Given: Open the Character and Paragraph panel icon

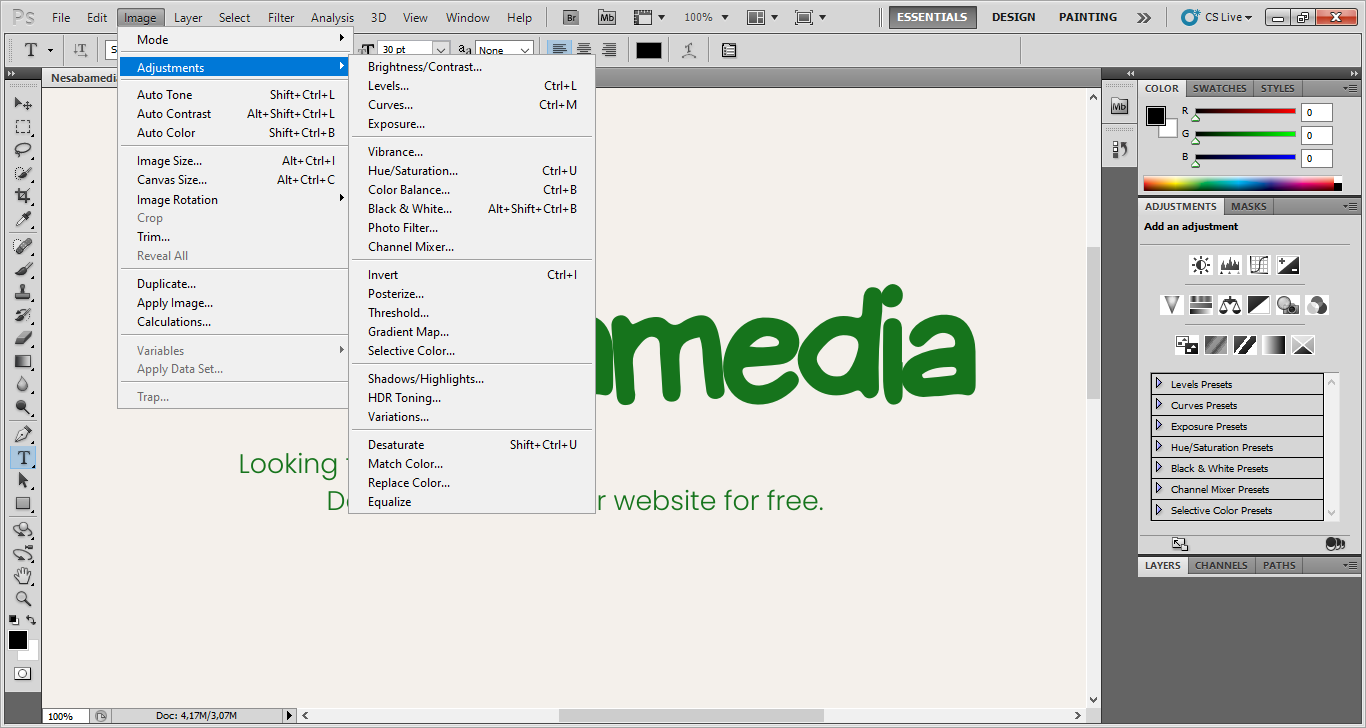Looking at the screenshot, I should tap(729, 50).
